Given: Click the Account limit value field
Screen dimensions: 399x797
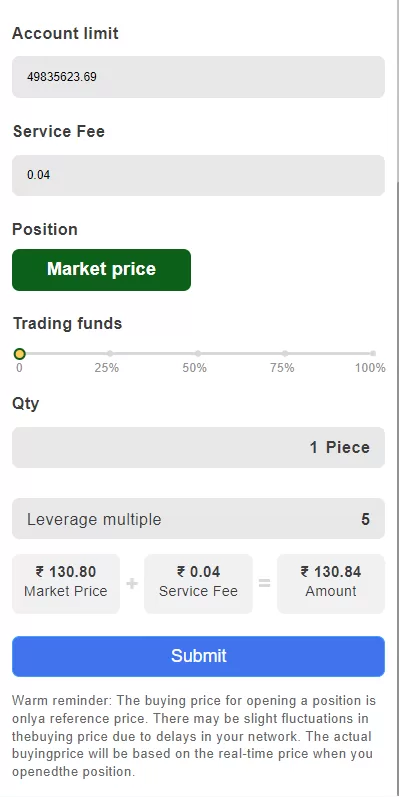Looking at the screenshot, I should point(198,77).
